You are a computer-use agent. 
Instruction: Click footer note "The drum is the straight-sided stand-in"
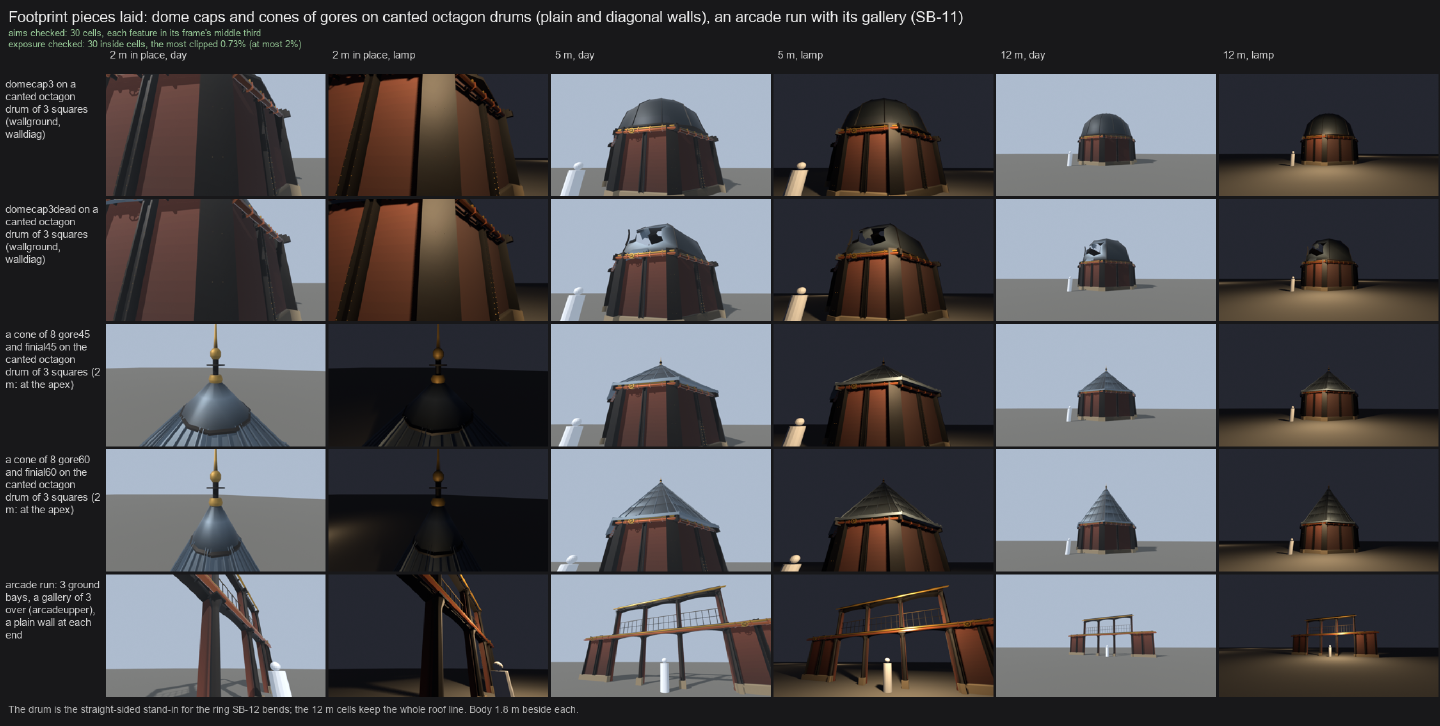[293, 709]
